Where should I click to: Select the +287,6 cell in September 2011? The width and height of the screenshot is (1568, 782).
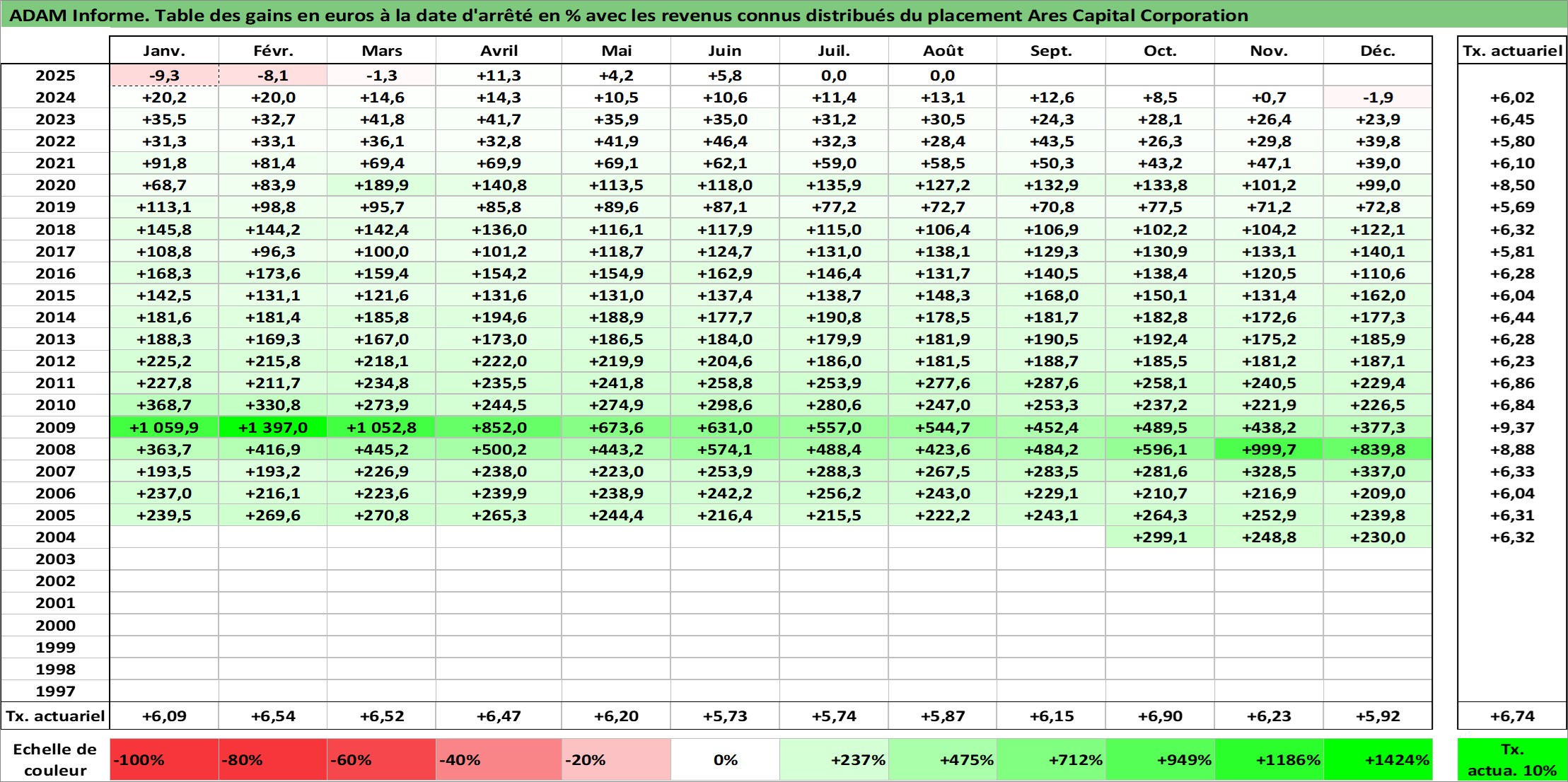[1051, 383]
